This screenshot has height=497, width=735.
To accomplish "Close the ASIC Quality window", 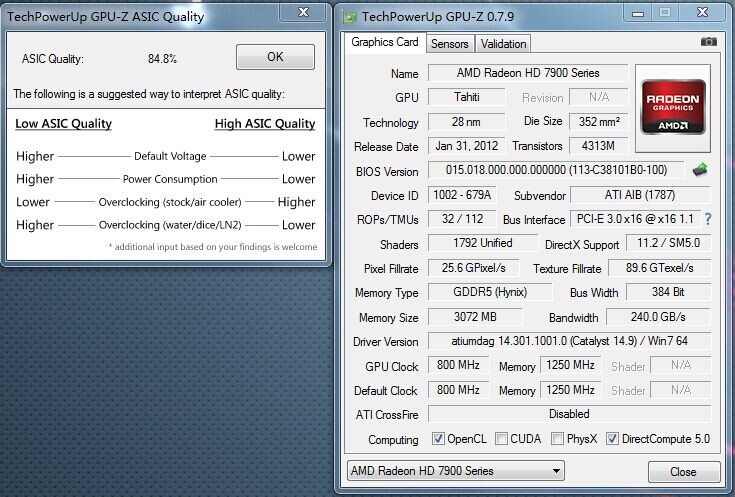I will tap(303, 12).
